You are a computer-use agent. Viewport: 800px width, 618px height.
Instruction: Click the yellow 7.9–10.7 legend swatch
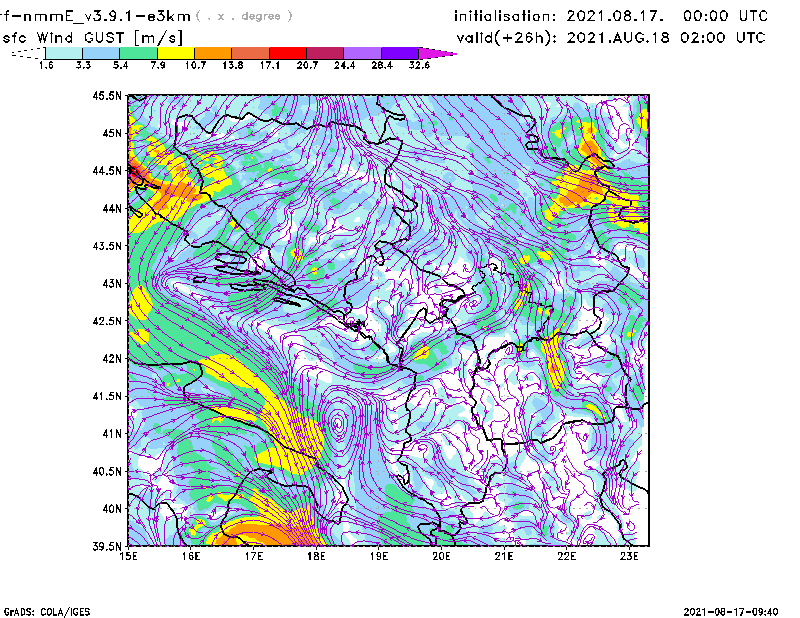[x=176, y=53]
